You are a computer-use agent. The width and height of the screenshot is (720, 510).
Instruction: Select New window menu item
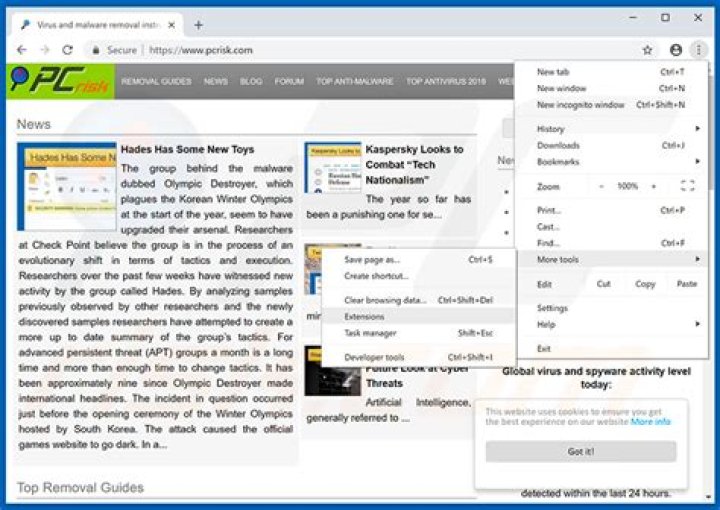click(x=611, y=88)
